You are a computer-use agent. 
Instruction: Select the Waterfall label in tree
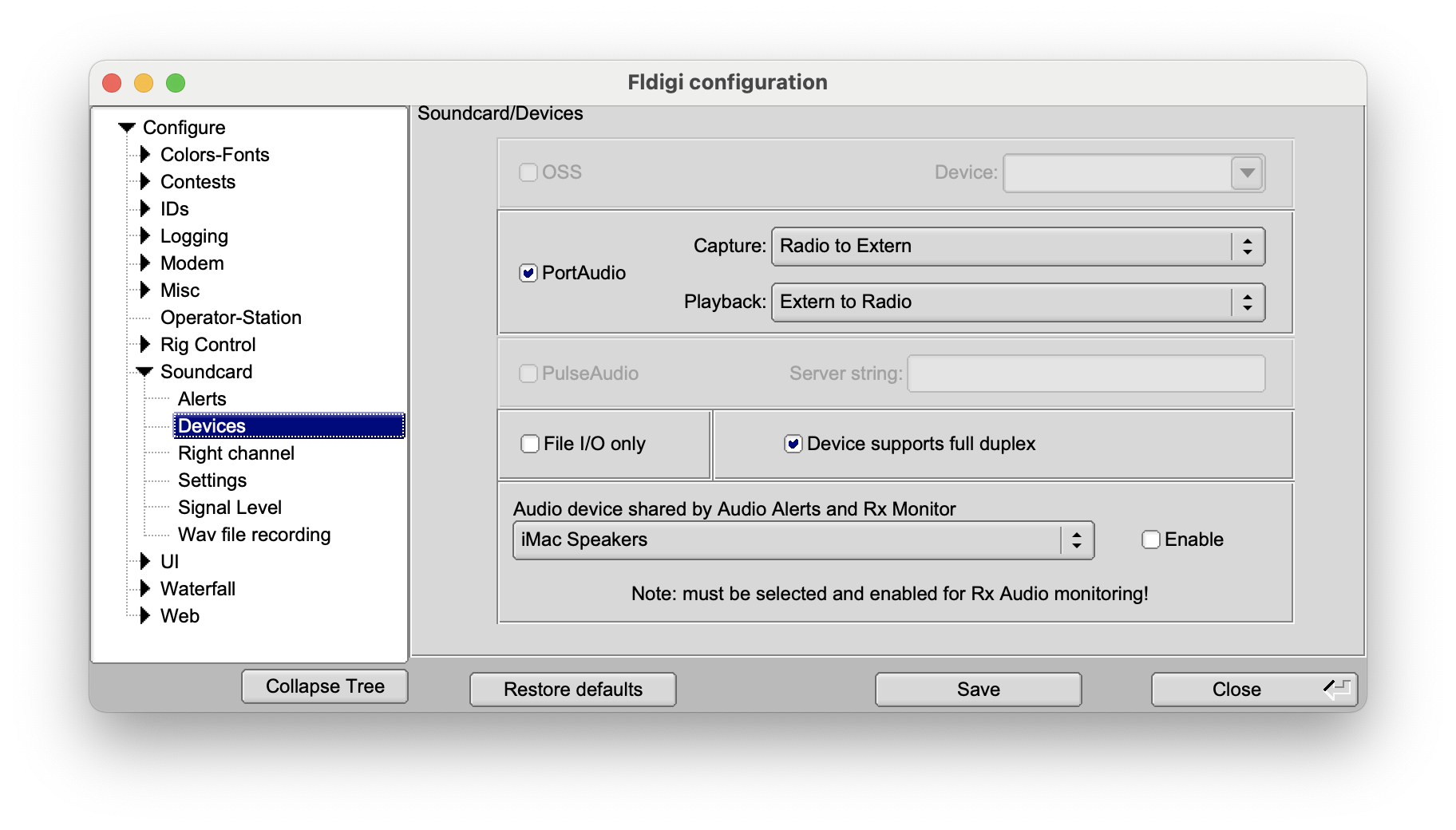click(198, 589)
